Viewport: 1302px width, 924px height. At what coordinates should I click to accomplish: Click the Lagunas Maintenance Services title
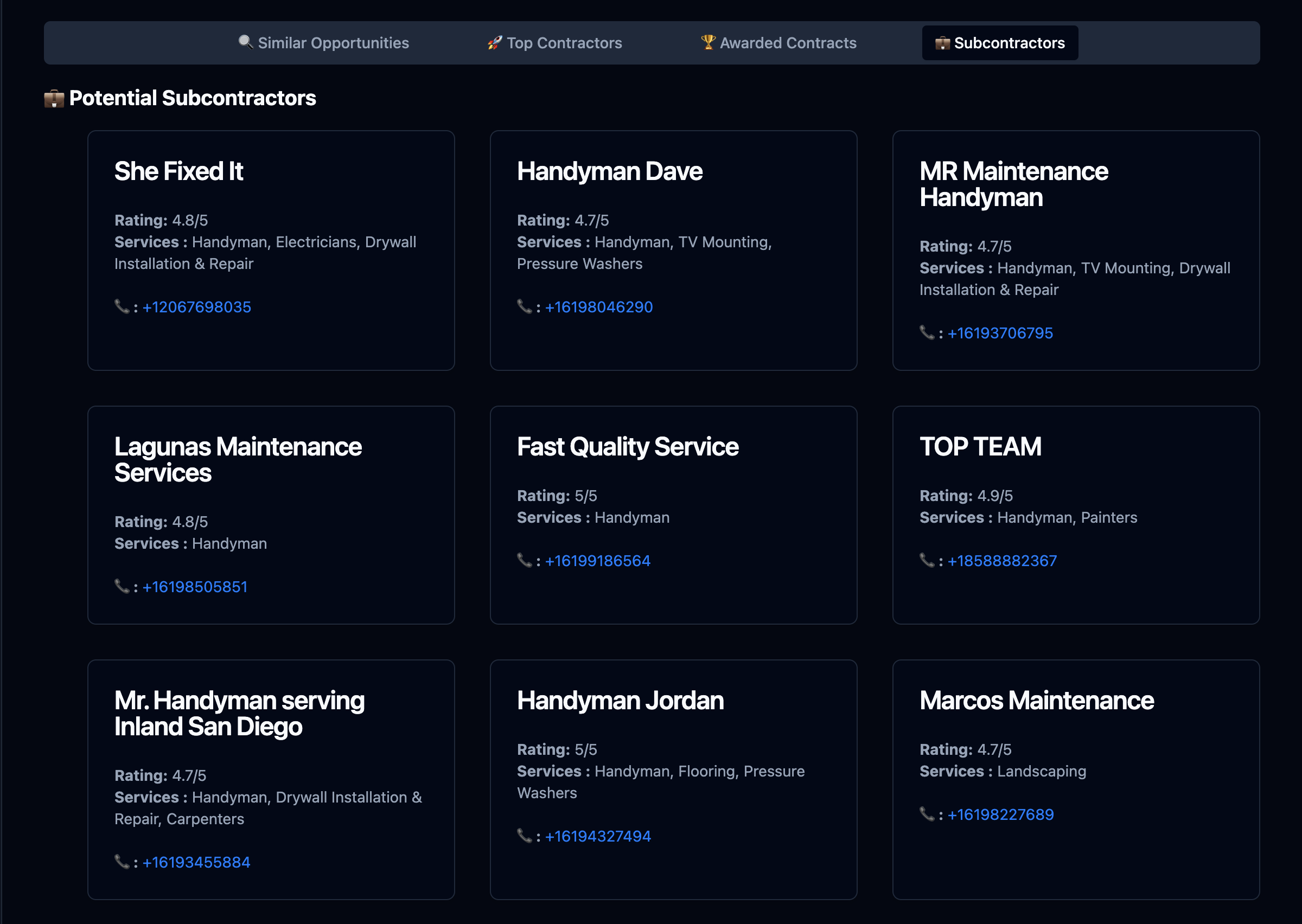[238, 460]
